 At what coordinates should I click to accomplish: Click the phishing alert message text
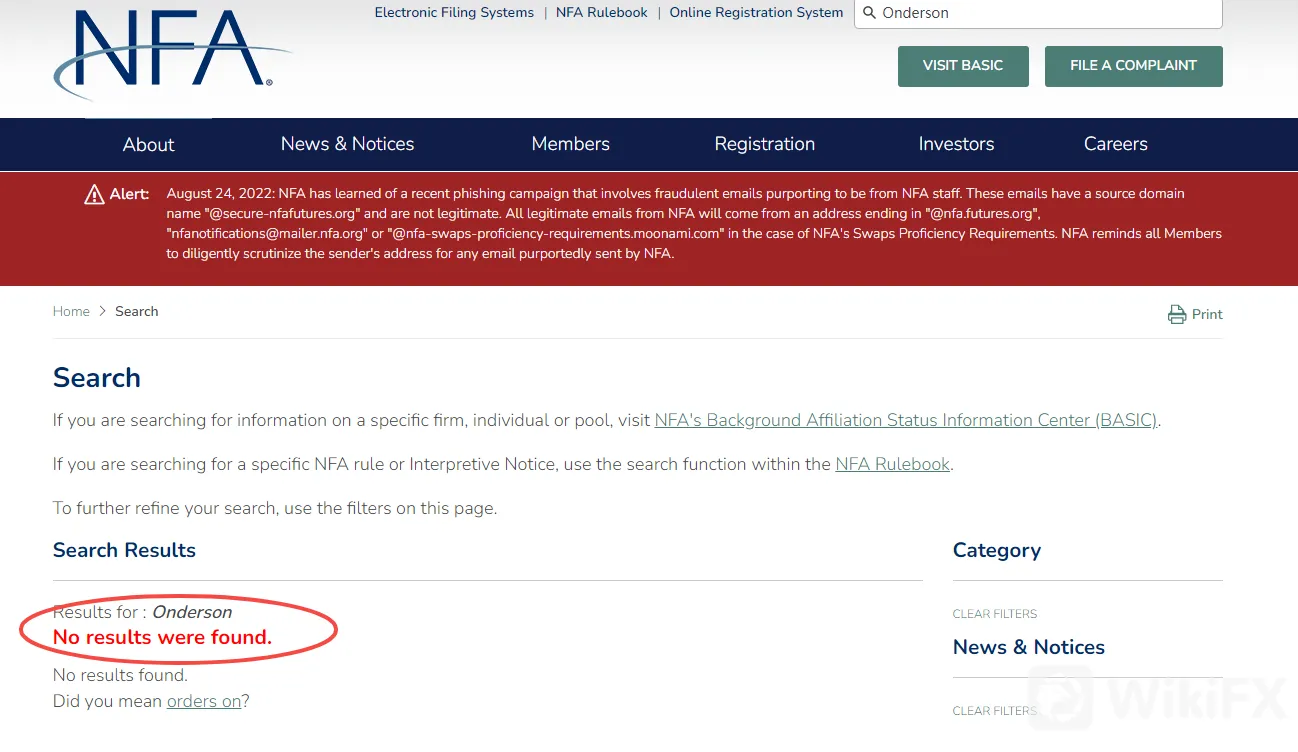[694, 224]
